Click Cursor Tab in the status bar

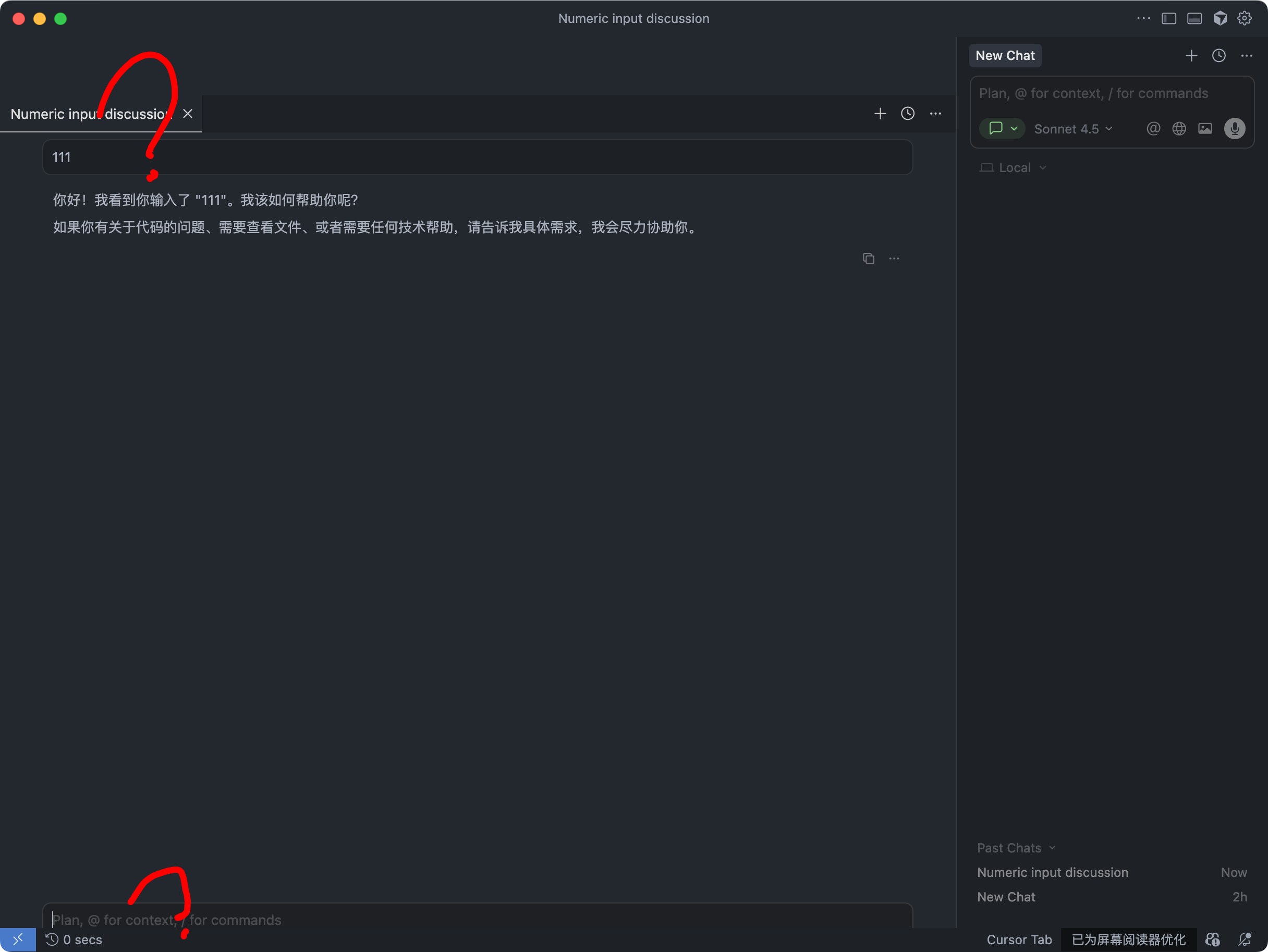(1019, 939)
